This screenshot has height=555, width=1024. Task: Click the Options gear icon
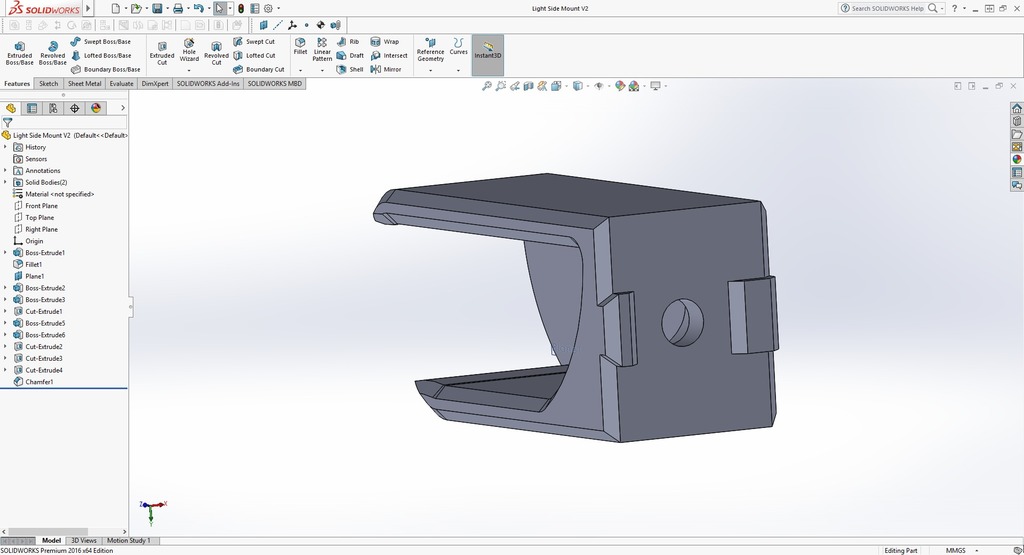point(268,8)
